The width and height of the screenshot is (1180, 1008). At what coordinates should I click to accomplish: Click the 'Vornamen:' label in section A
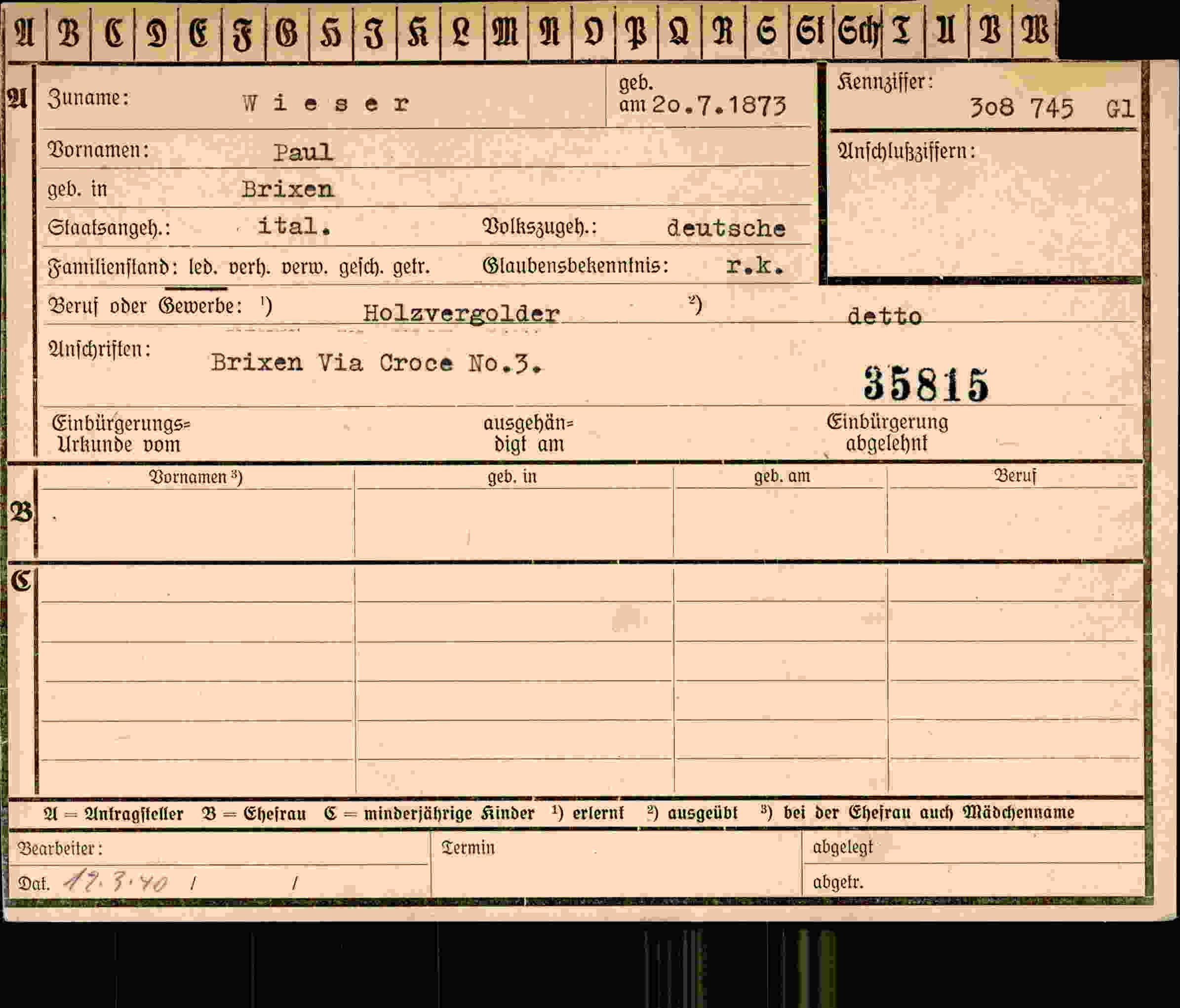point(99,150)
